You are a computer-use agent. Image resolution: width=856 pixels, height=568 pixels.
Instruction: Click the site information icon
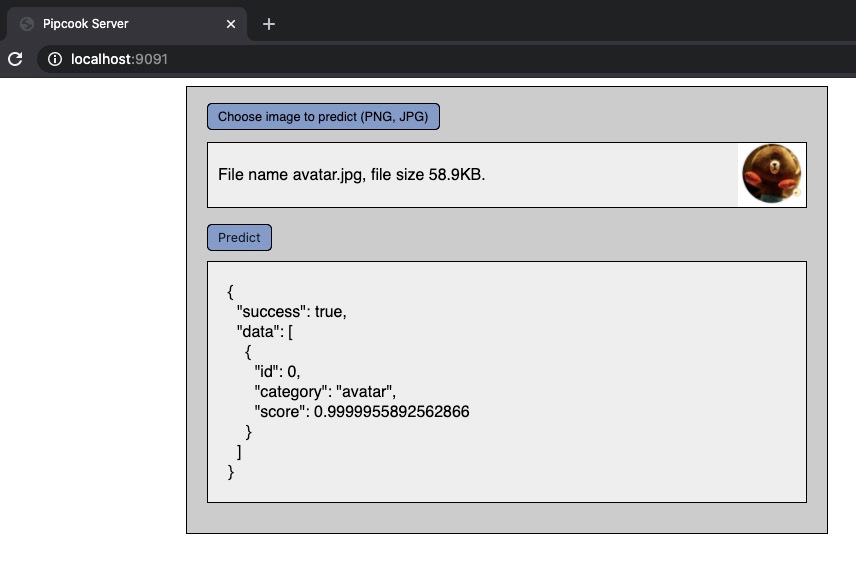point(55,59)
